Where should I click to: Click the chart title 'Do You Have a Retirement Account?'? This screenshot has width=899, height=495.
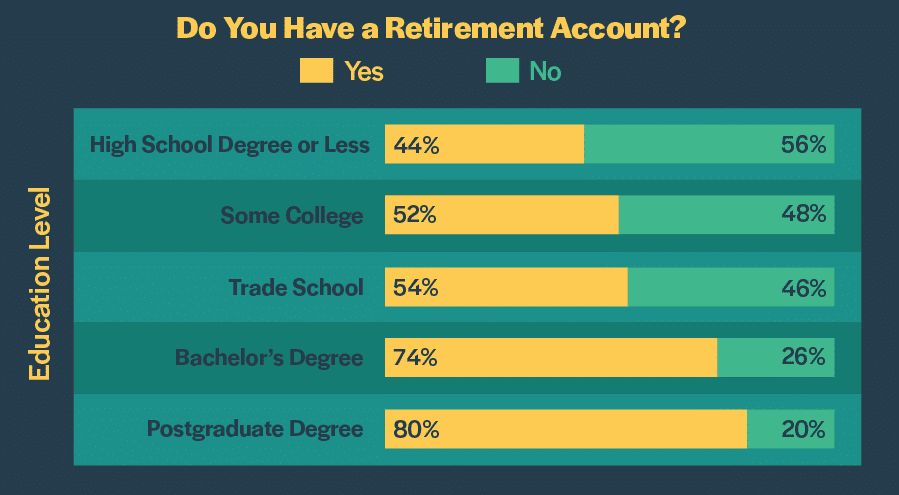(x=430, y=27)
